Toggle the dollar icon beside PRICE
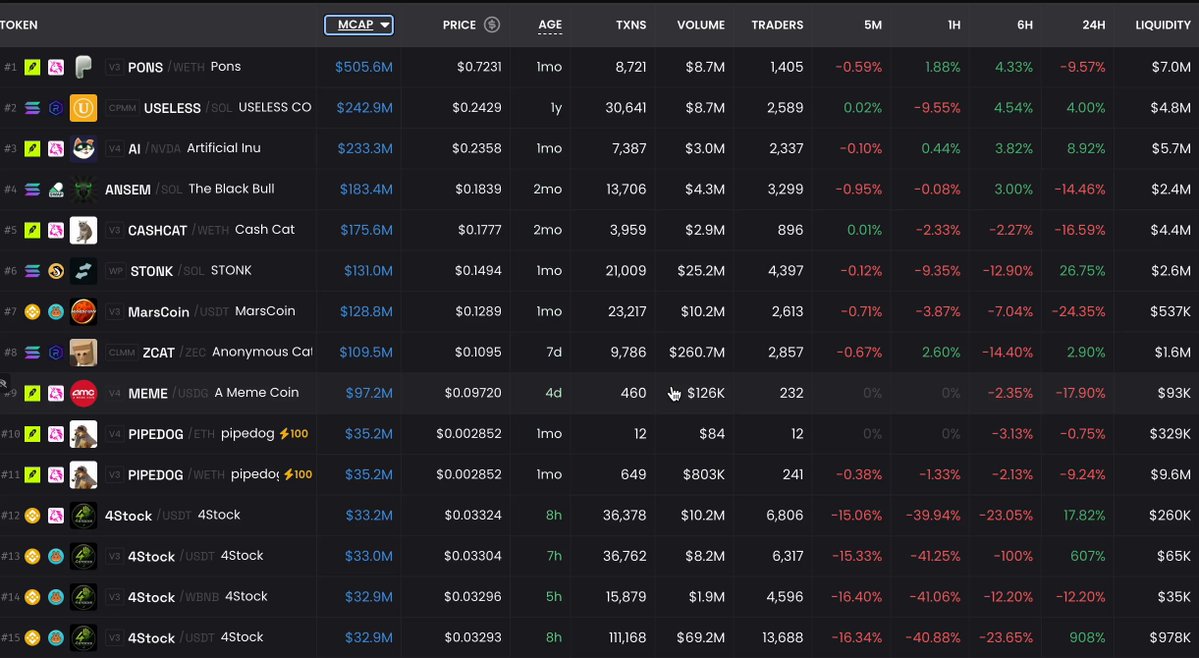 click(492, 24)
